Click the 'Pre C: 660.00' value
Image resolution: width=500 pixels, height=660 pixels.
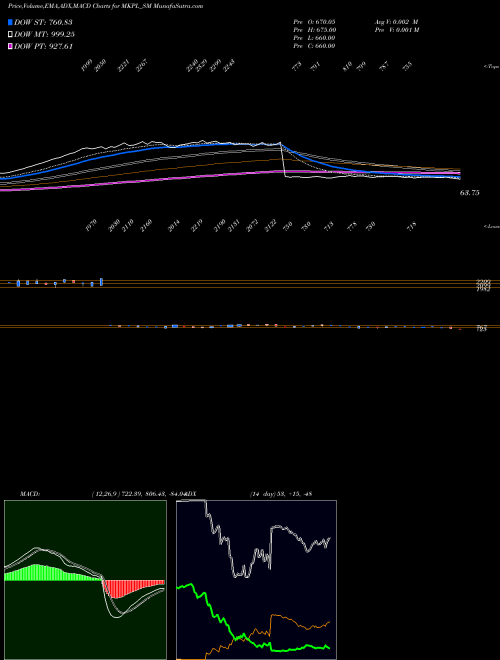point(314,46)
